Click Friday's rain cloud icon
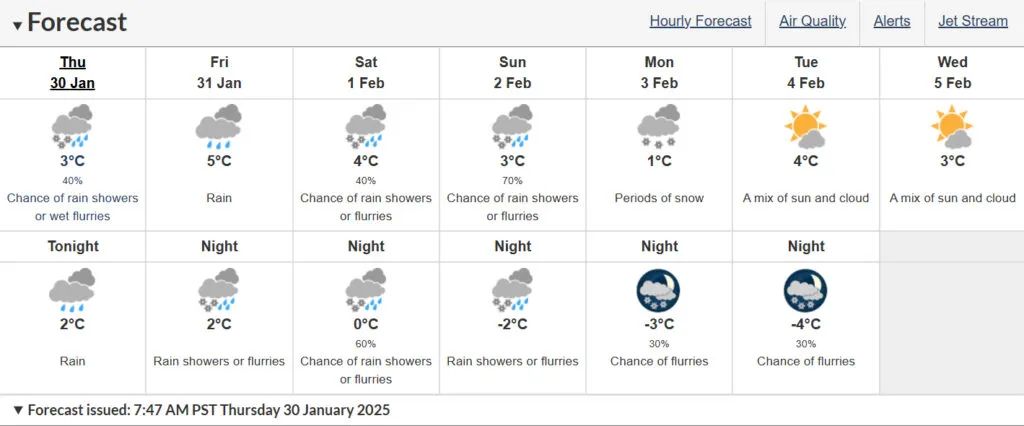The width and height of the screenshot is (1024, 426). [219, 127]
